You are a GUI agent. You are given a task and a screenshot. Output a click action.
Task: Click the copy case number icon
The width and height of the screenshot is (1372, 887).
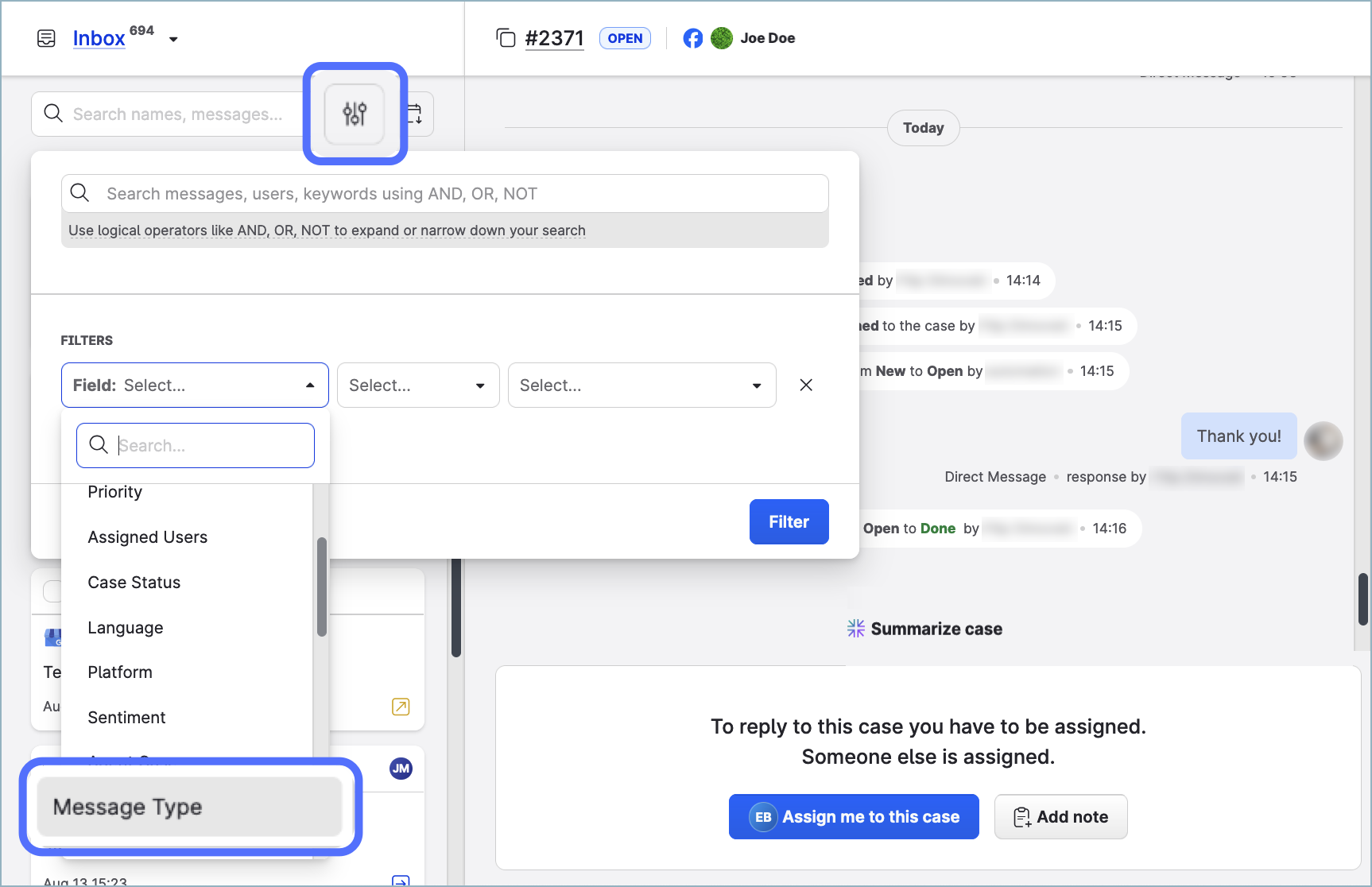point(506,38)
